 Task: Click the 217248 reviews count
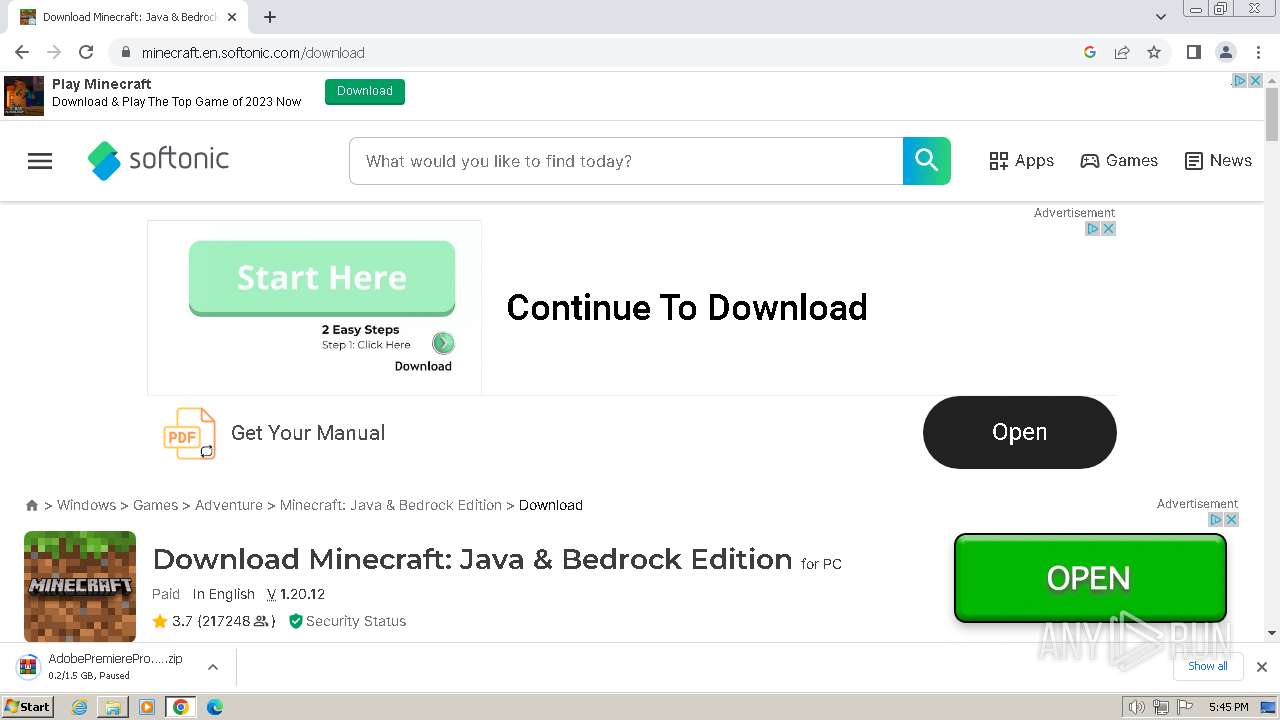click(236, 621)
